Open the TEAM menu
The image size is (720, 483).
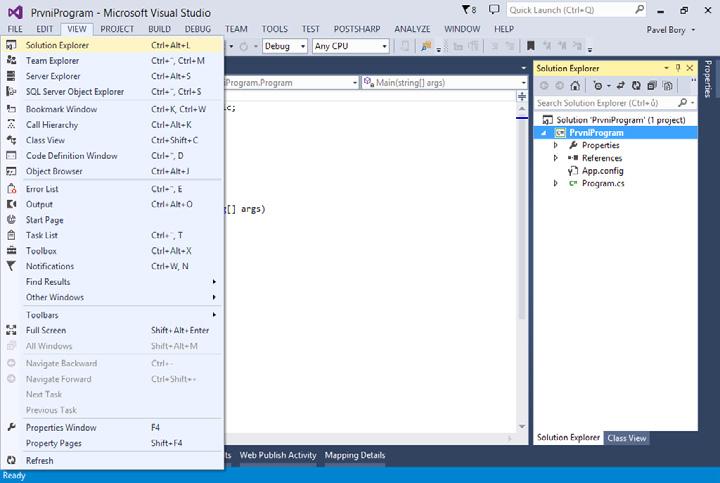click(236, 29)
